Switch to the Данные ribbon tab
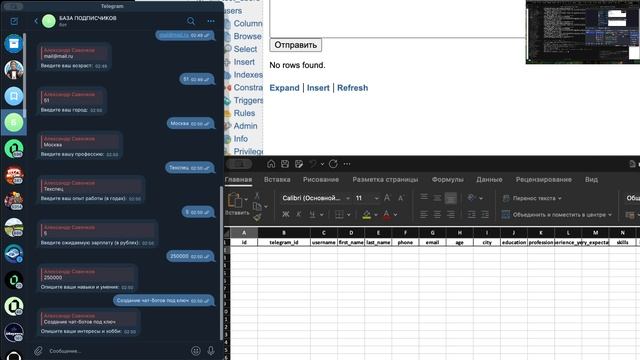Image resolution: width=640 pixels, height=360 pixels. point(489,180)
